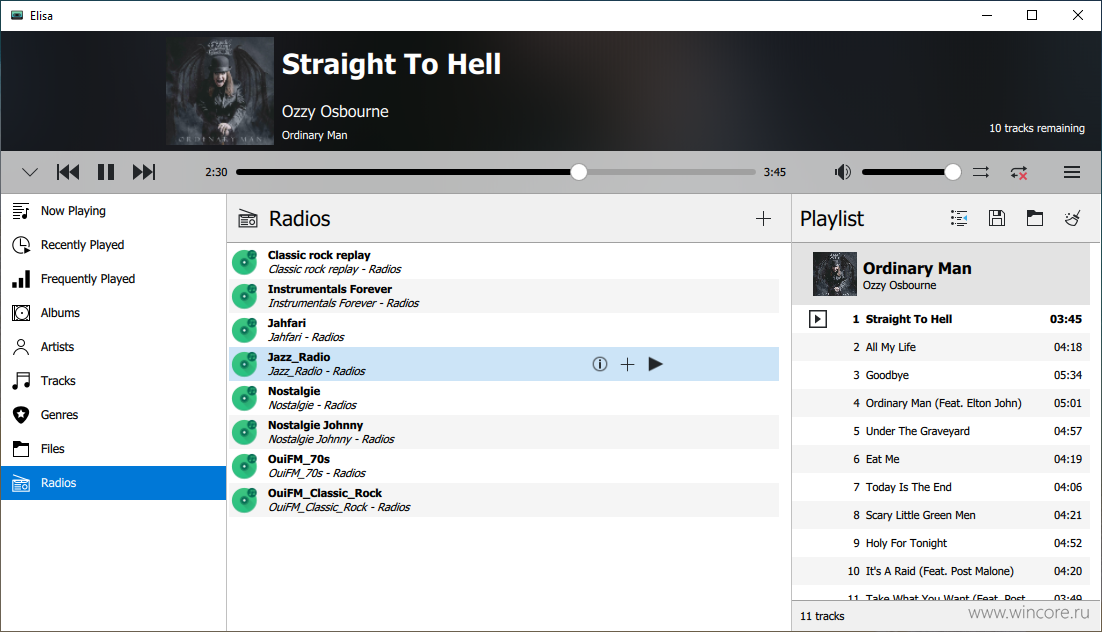Toggle repeat playback mode
The height and width of the screenshot is (632, 1102).
pyautogui.click(x=1019, y=172)
